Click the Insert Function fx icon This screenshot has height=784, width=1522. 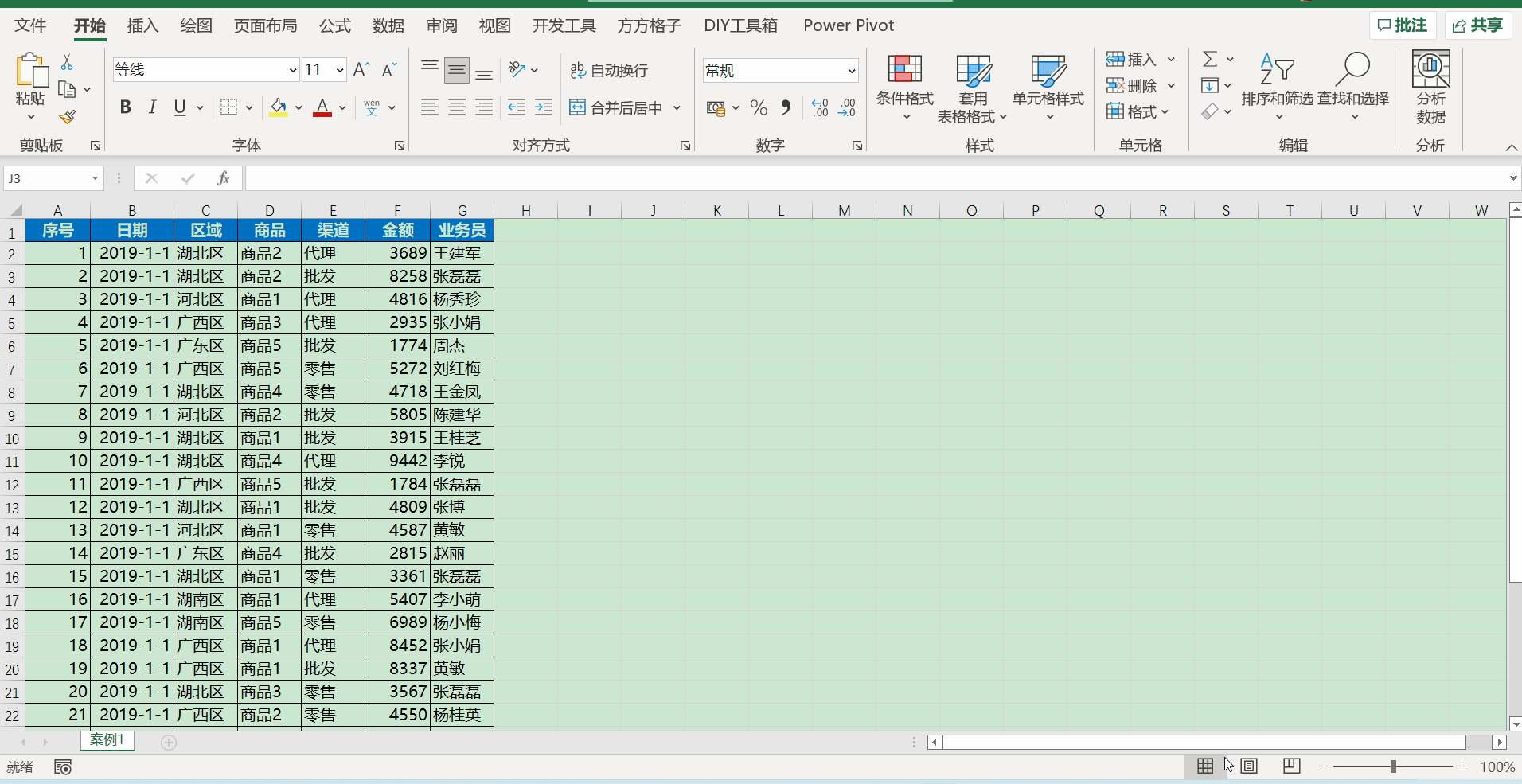point(223,178)
